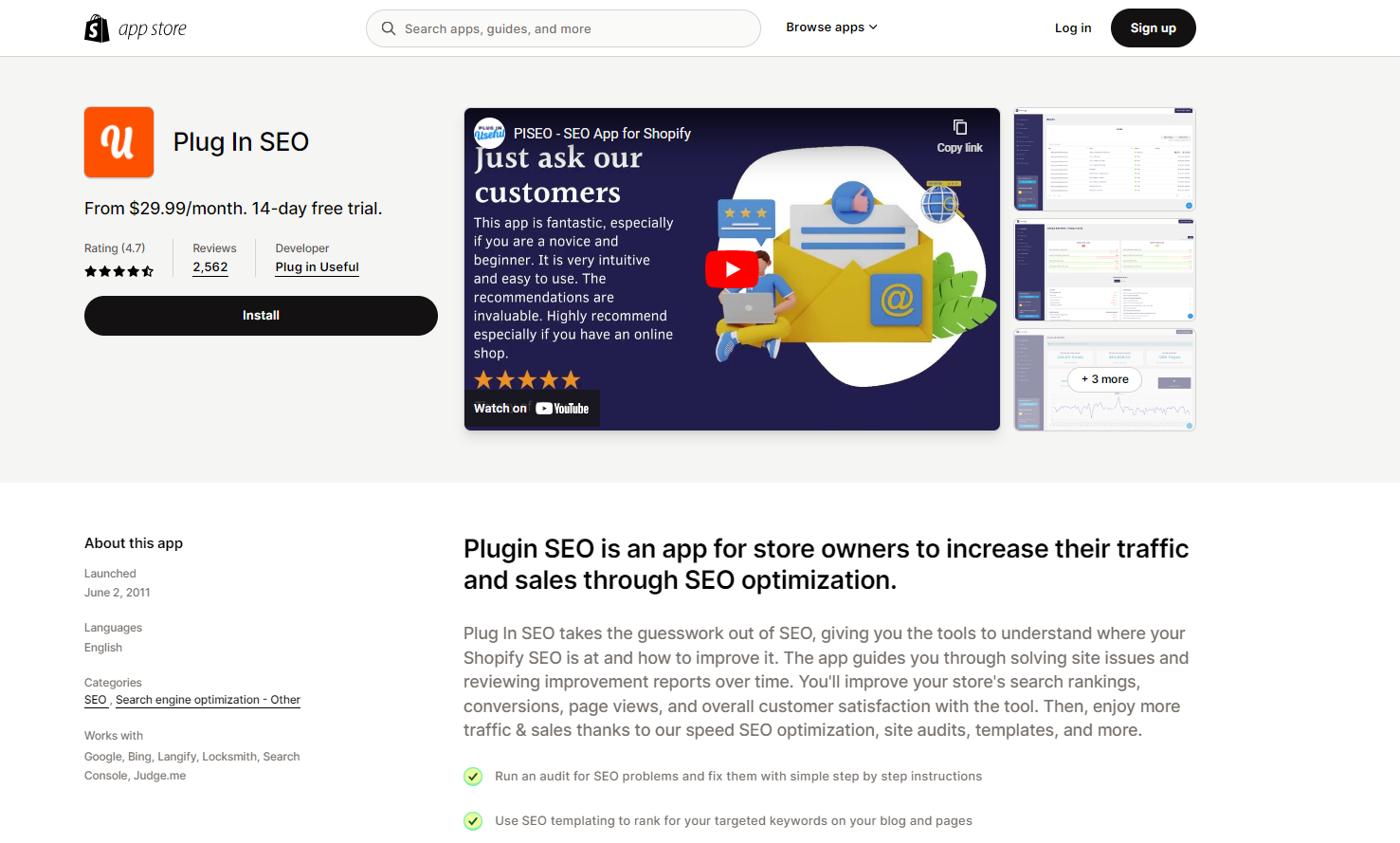Click the PISEO video title link

602,134
